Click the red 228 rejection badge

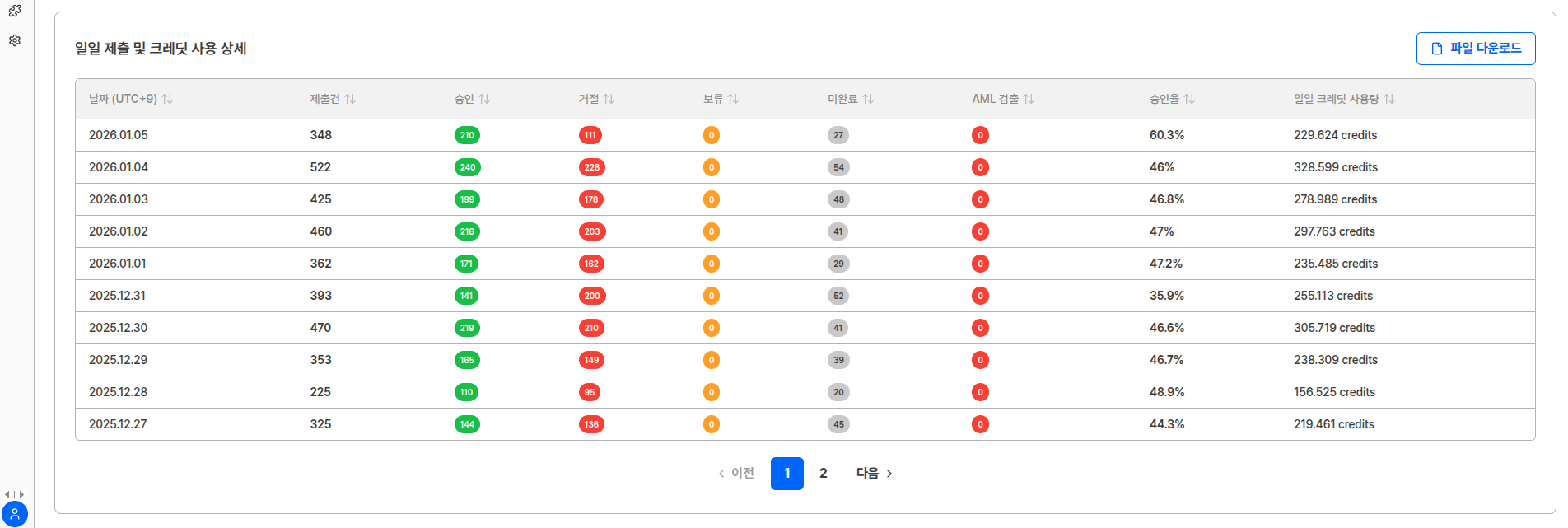click(592, 167)
